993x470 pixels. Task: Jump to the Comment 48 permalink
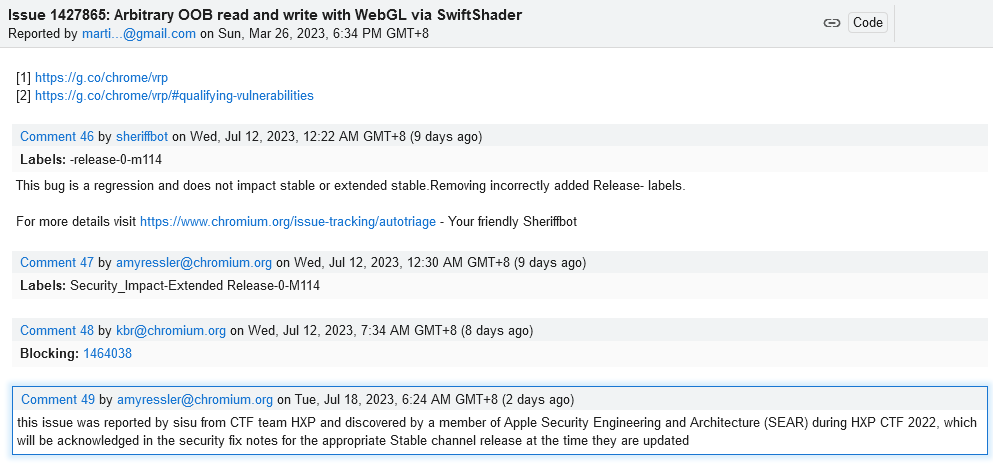pyautogui.click(x=57, y=330)
